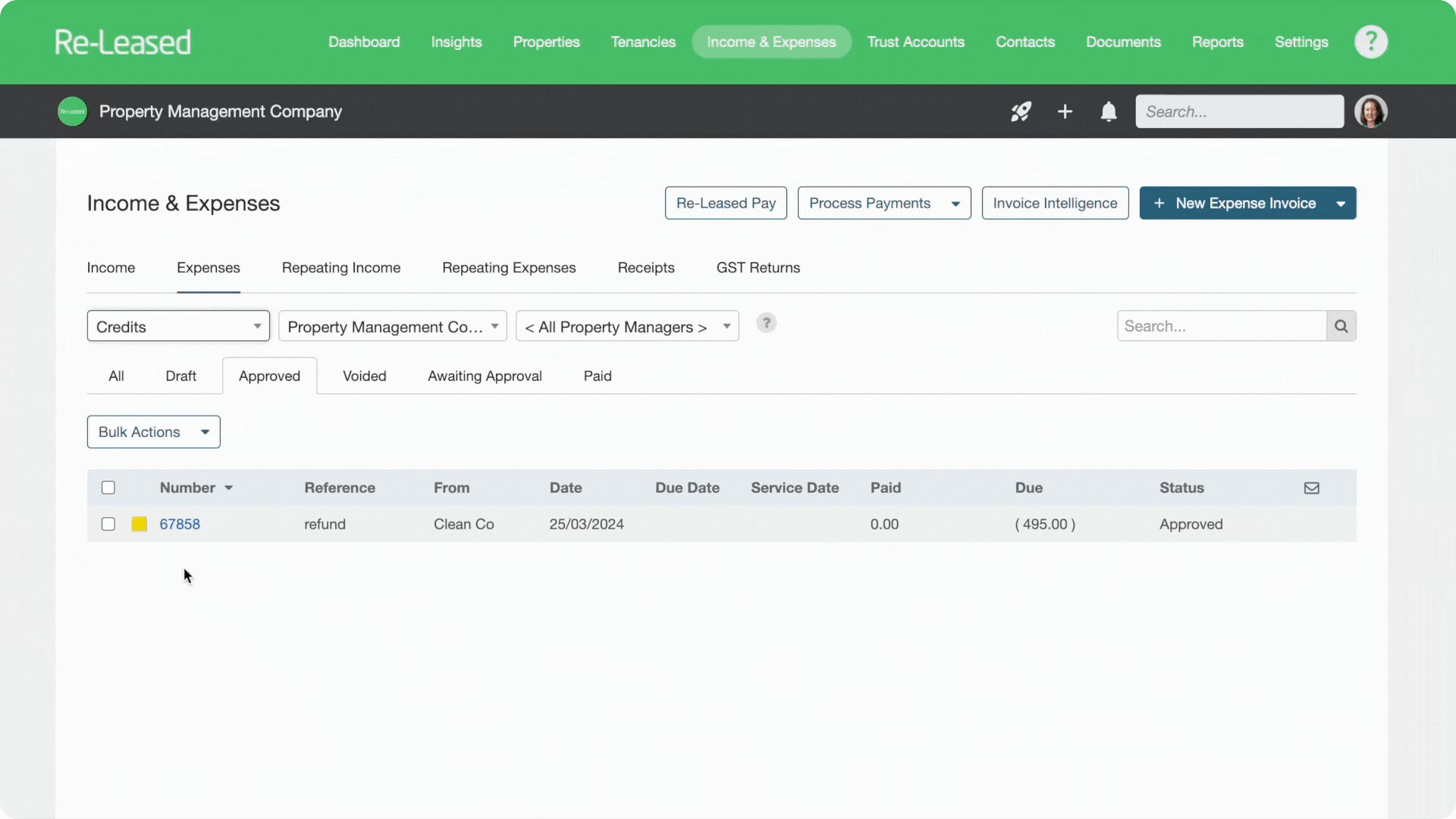1456x819 pixels.
Task: Open the All Property Managers dropdown
Action: (x=626, y=326)
